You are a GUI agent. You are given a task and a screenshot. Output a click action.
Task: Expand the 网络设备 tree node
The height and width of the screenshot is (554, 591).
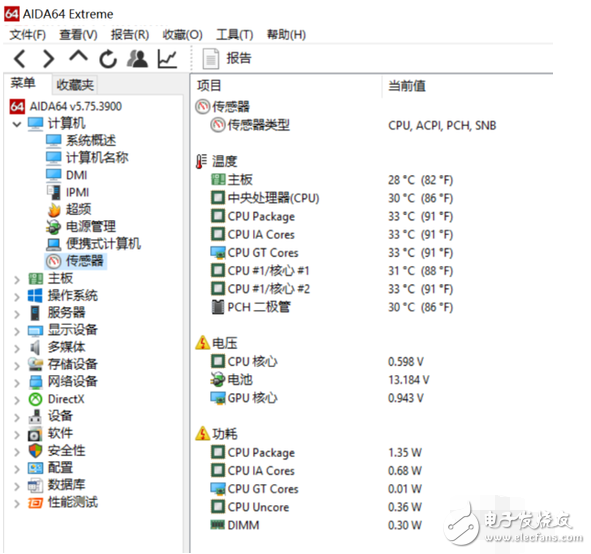(x=17, y=383)
